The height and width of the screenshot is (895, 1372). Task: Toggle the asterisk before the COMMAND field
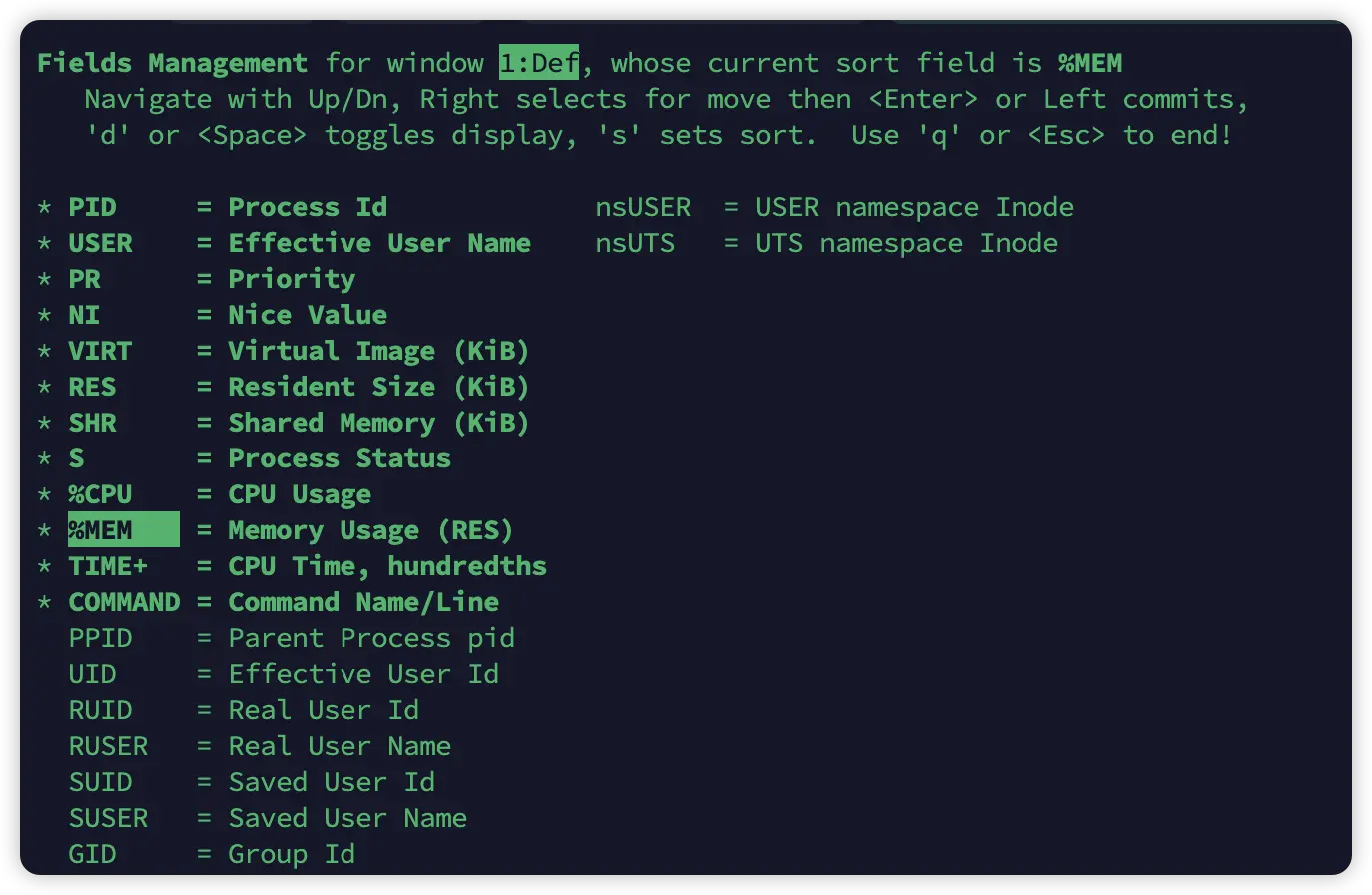[44, 603]
